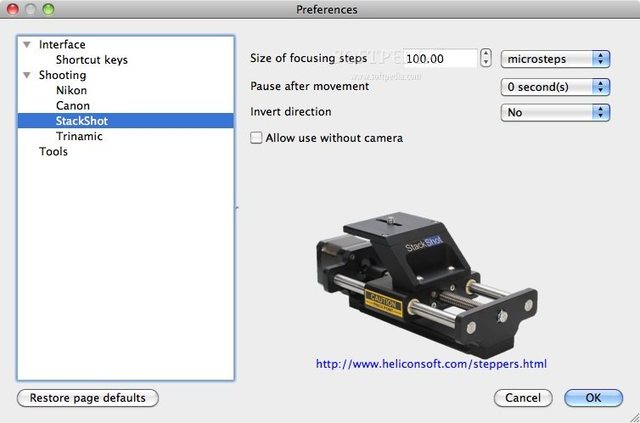Click the focusing steps stepper arrows
Viewport: 640px width, 423px height.
486,59
